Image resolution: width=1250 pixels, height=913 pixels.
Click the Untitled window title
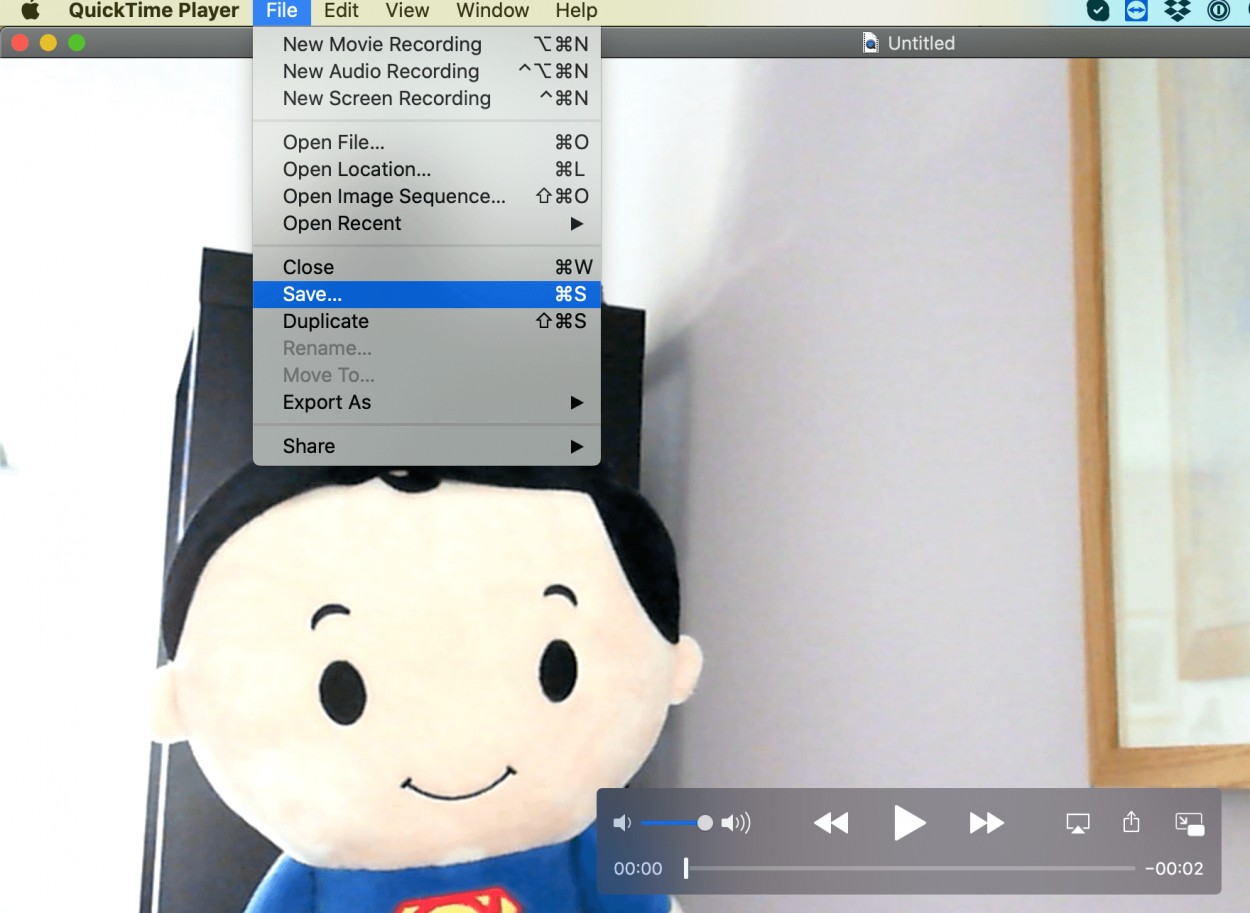pos(921,43)
